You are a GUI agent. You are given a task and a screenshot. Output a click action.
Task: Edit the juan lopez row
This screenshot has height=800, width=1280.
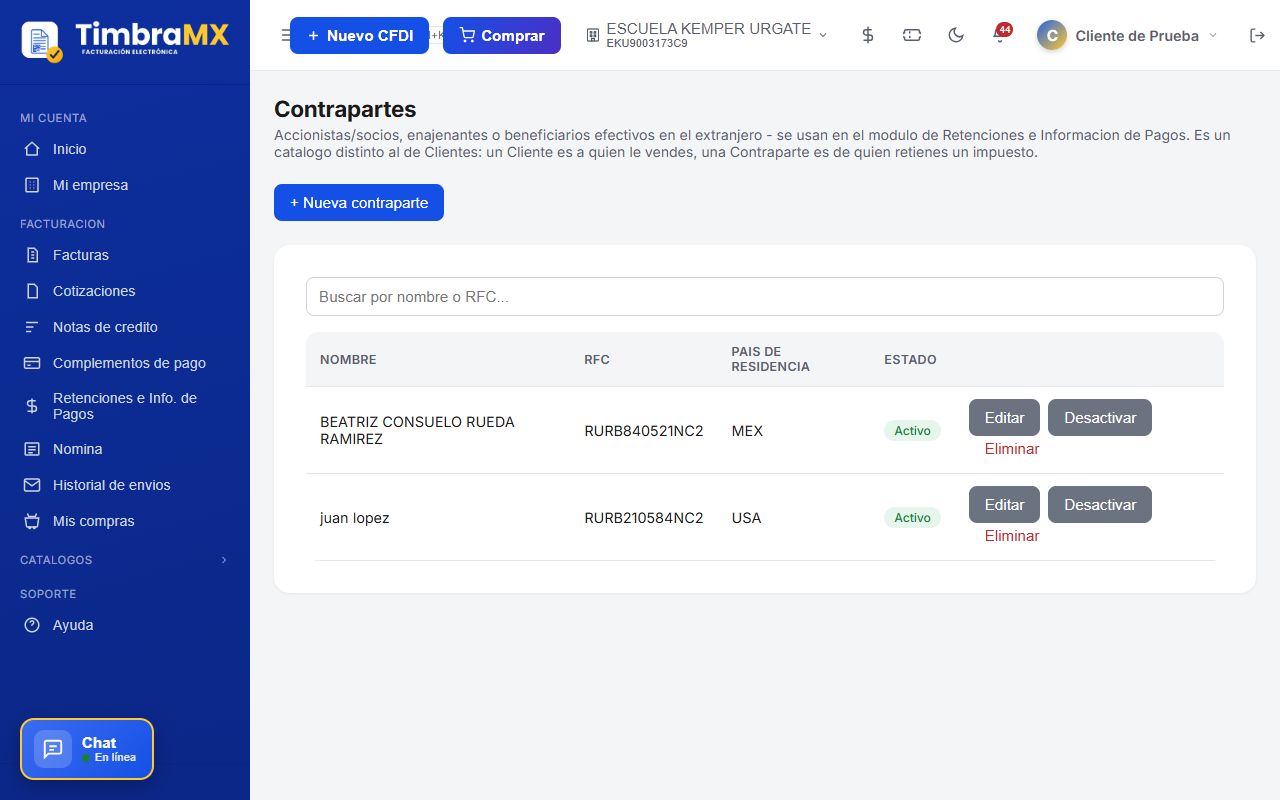pyautogui.click(x=1004, y=505)
